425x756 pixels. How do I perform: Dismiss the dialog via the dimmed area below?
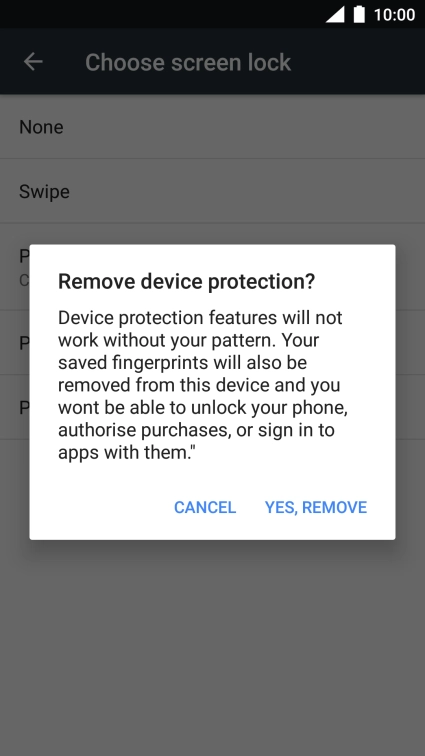tap(212, 646)
